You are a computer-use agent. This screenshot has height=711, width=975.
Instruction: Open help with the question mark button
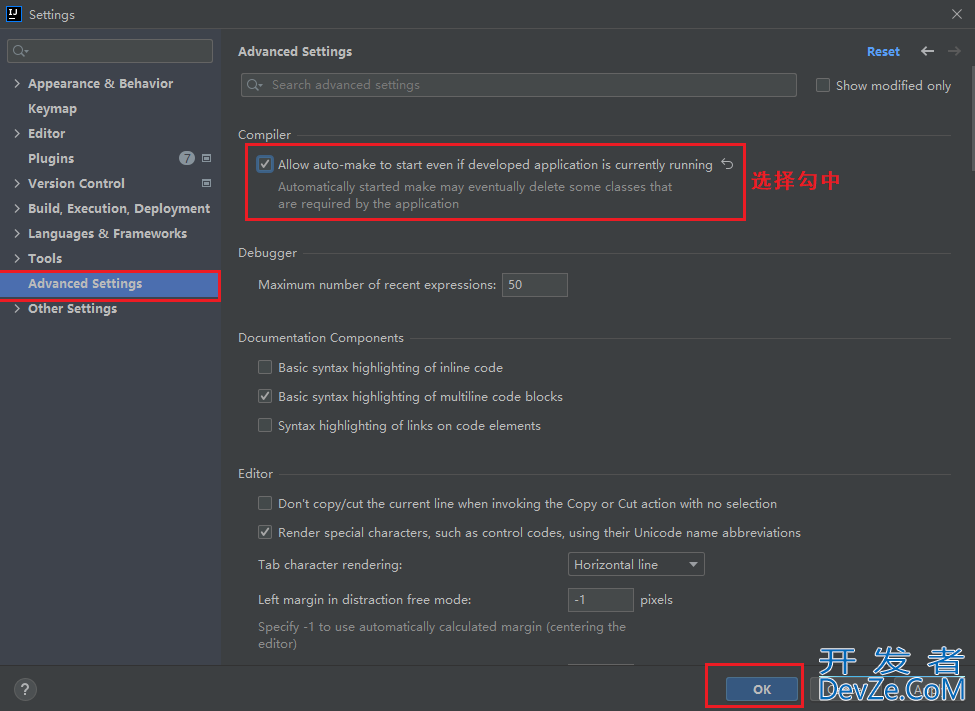pos(25,689)
